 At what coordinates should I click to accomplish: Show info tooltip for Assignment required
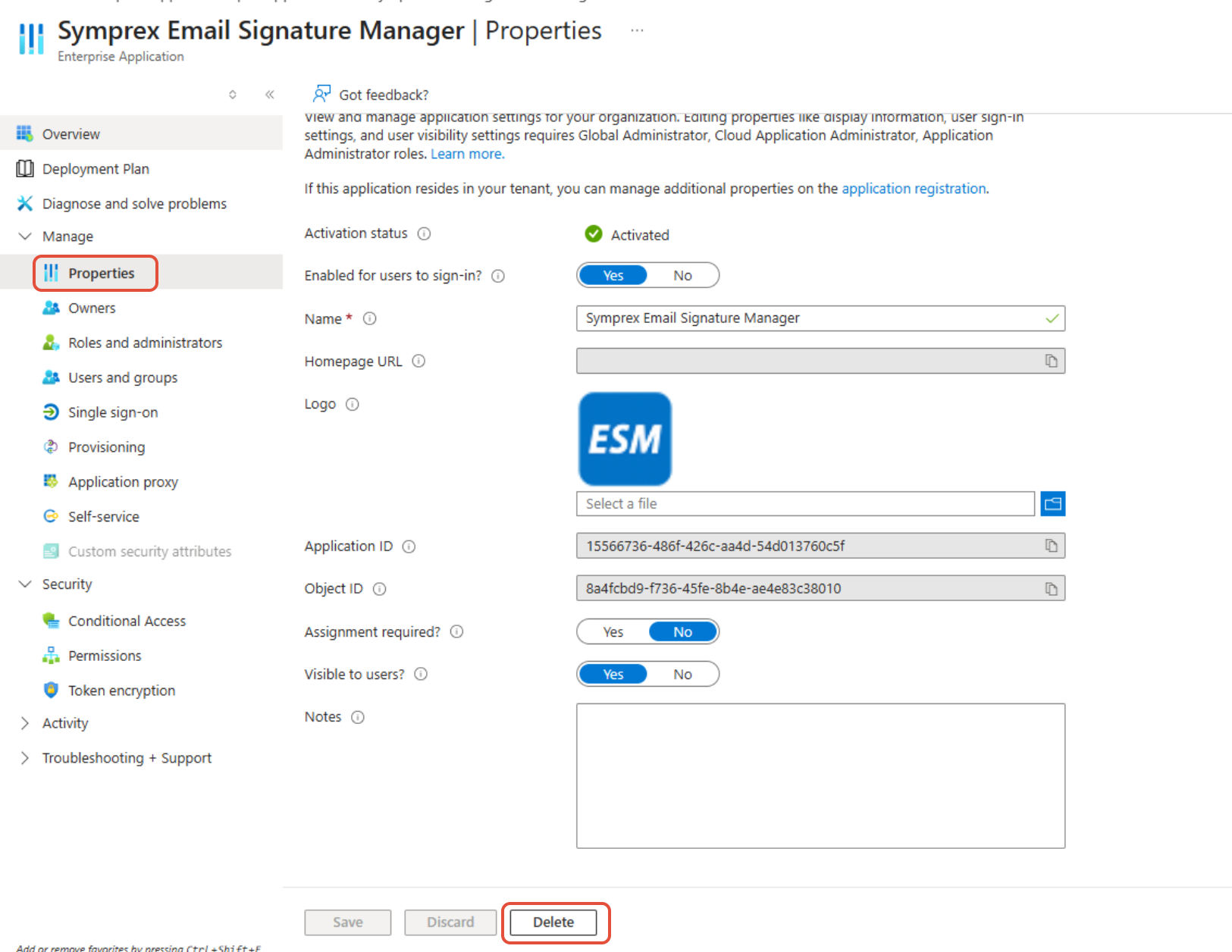457,631
